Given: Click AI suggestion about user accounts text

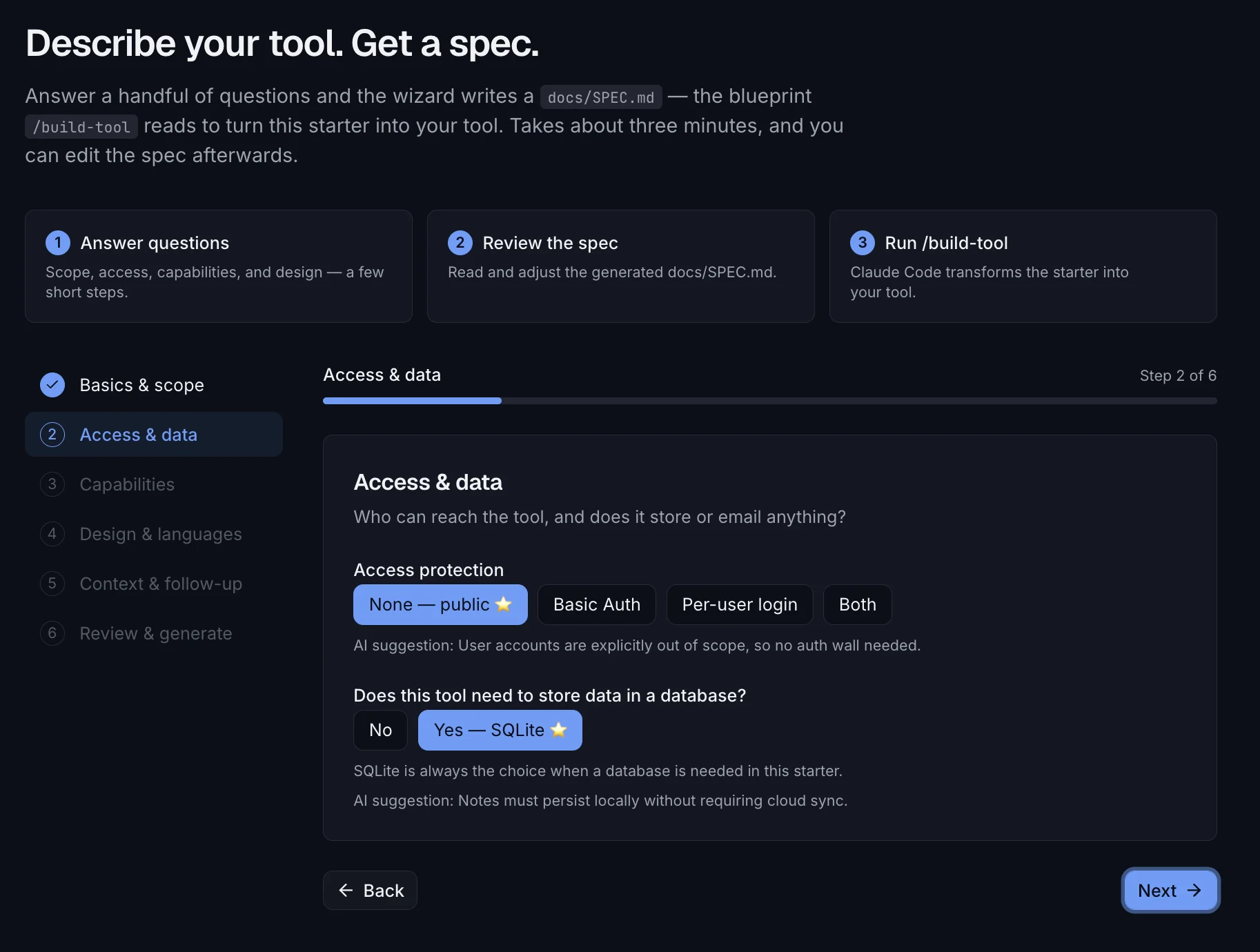Looking at the screenshot, I should [x=637, y=646].
